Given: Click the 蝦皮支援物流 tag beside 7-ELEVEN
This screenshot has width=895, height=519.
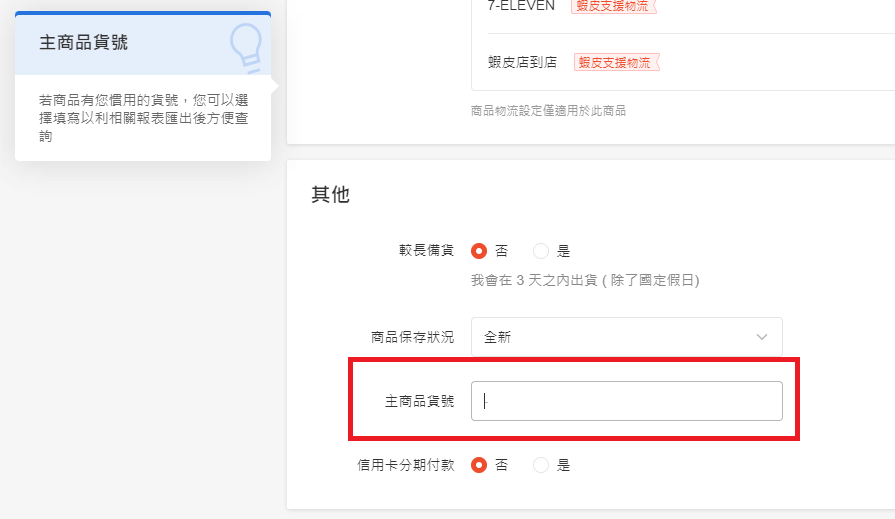Looking at the screenshot, I should click(614, 6).
